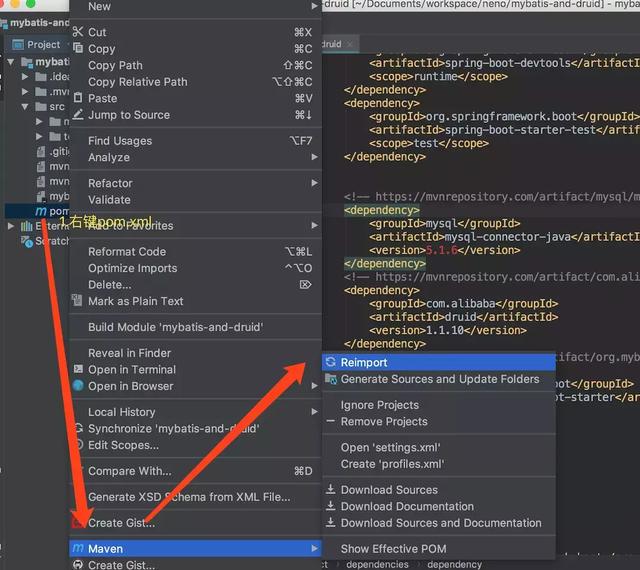The image size is (640, 570).
Task: Select Copy Path menu item
Action: click(196, 65)
